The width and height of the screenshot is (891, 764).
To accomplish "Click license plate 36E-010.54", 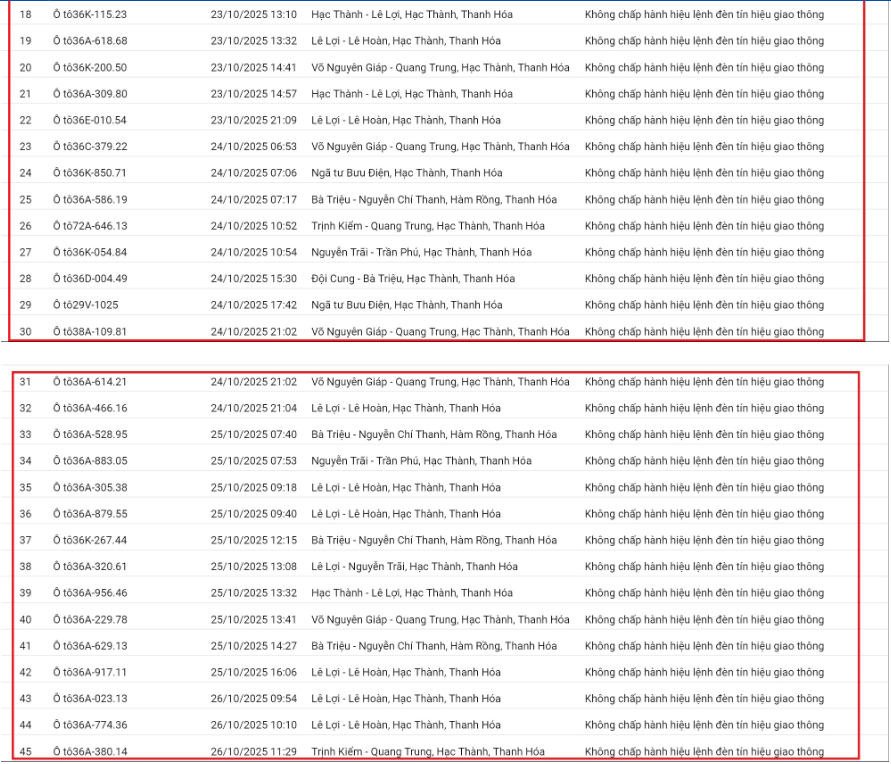I will 90,120.
